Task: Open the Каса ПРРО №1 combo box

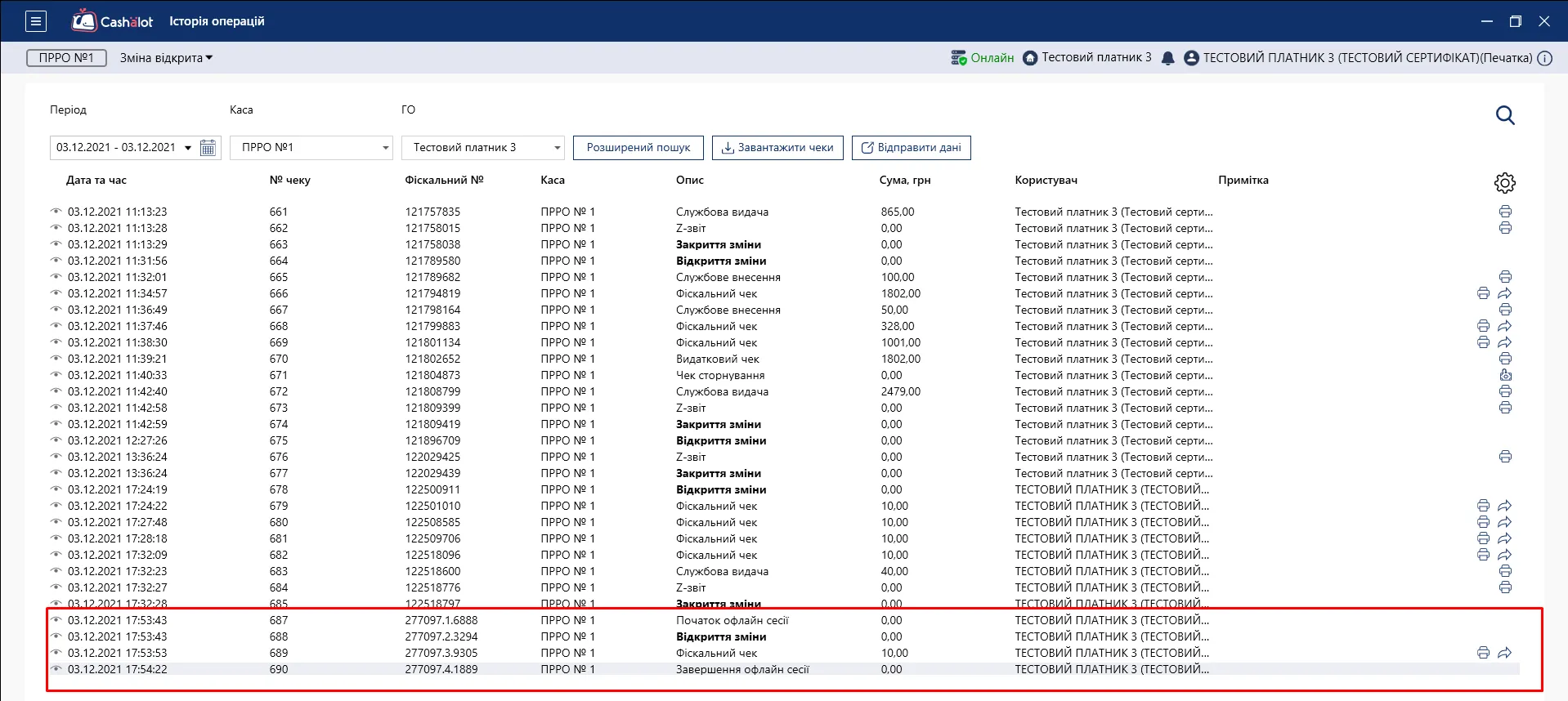Action: [x=311, y=148]
